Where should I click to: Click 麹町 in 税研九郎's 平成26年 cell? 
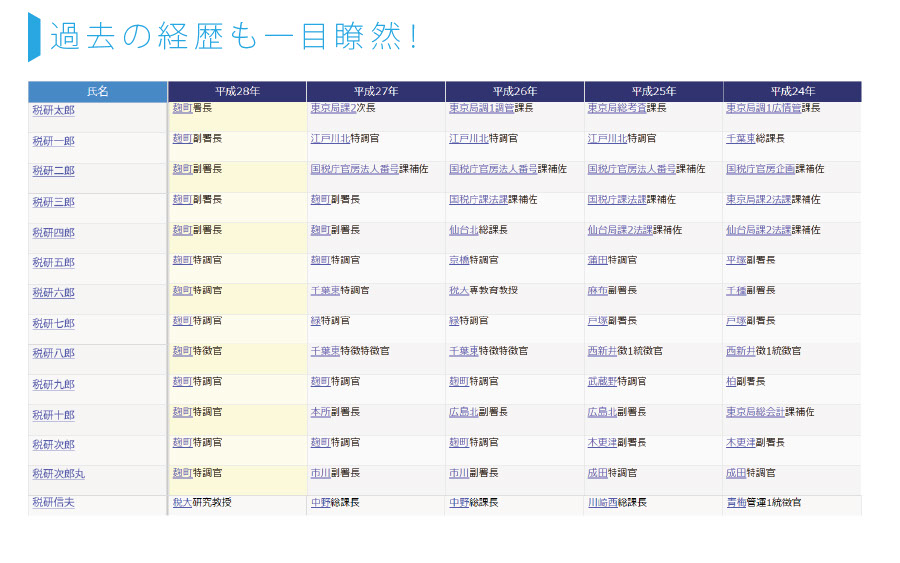pyautogui.click(x=459, y=381)
